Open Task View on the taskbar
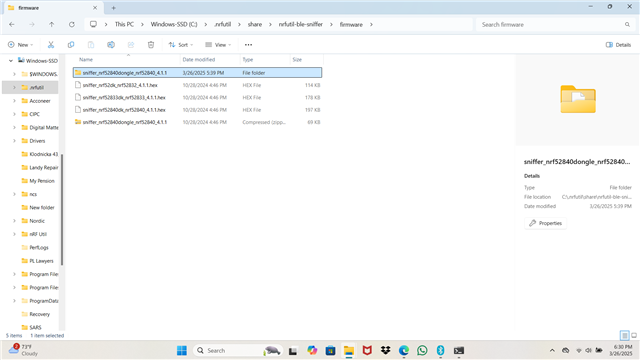This screenshot has height=360, width=640. 293,351
